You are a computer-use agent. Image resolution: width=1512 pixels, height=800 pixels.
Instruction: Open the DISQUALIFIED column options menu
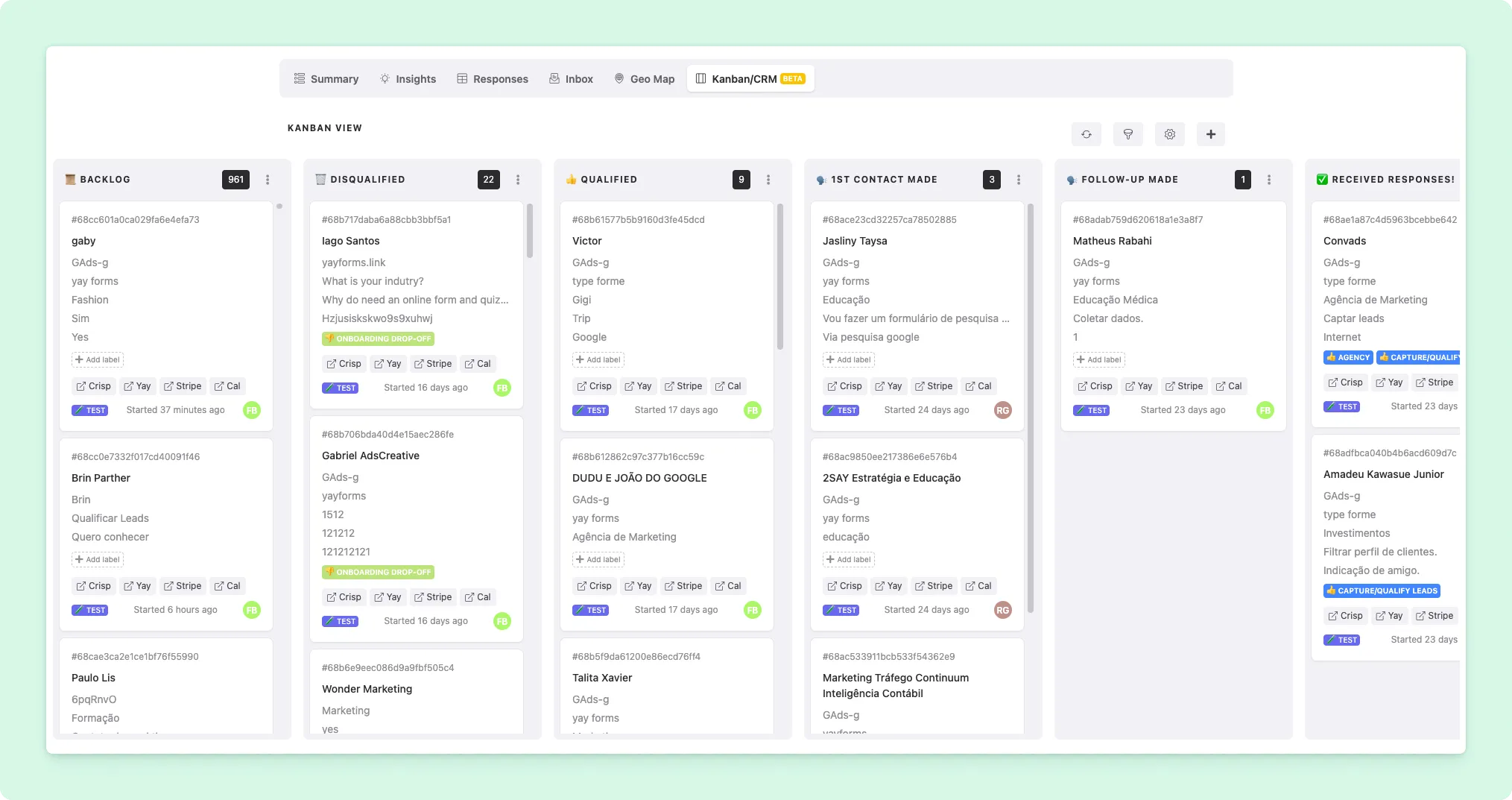point(518,179)
